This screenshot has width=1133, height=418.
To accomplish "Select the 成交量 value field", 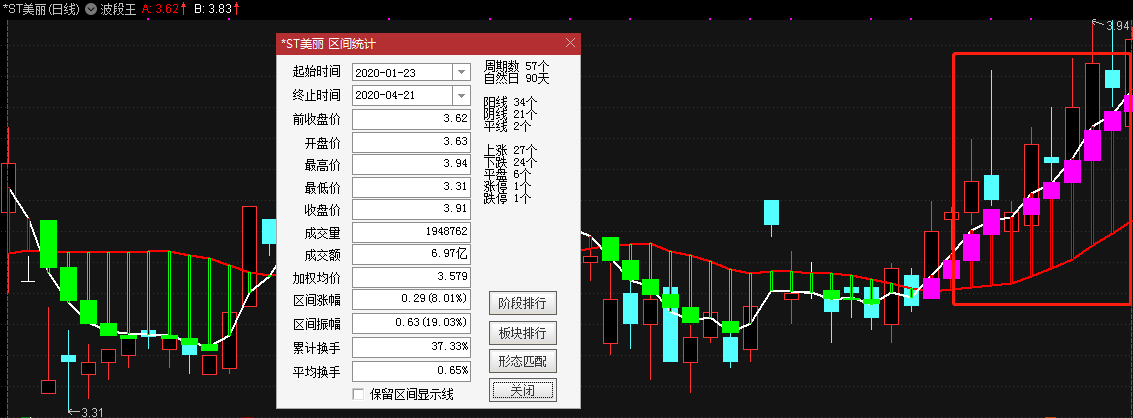I will [411, 232].
